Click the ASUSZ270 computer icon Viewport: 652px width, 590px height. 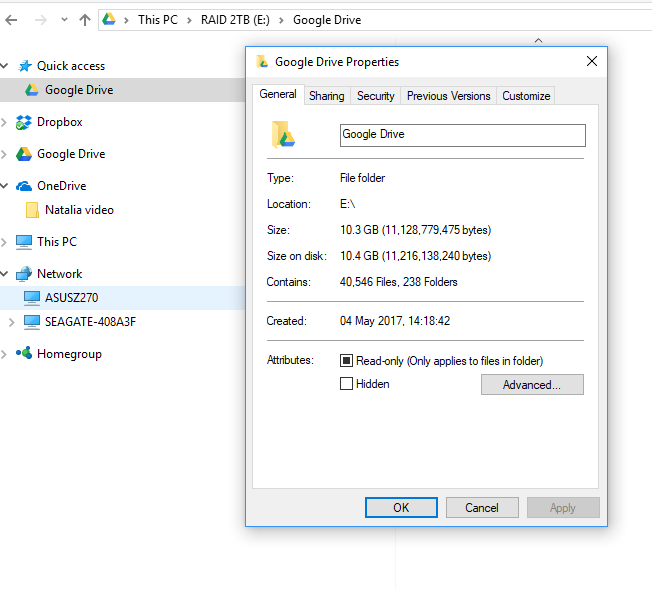point(32,298)
